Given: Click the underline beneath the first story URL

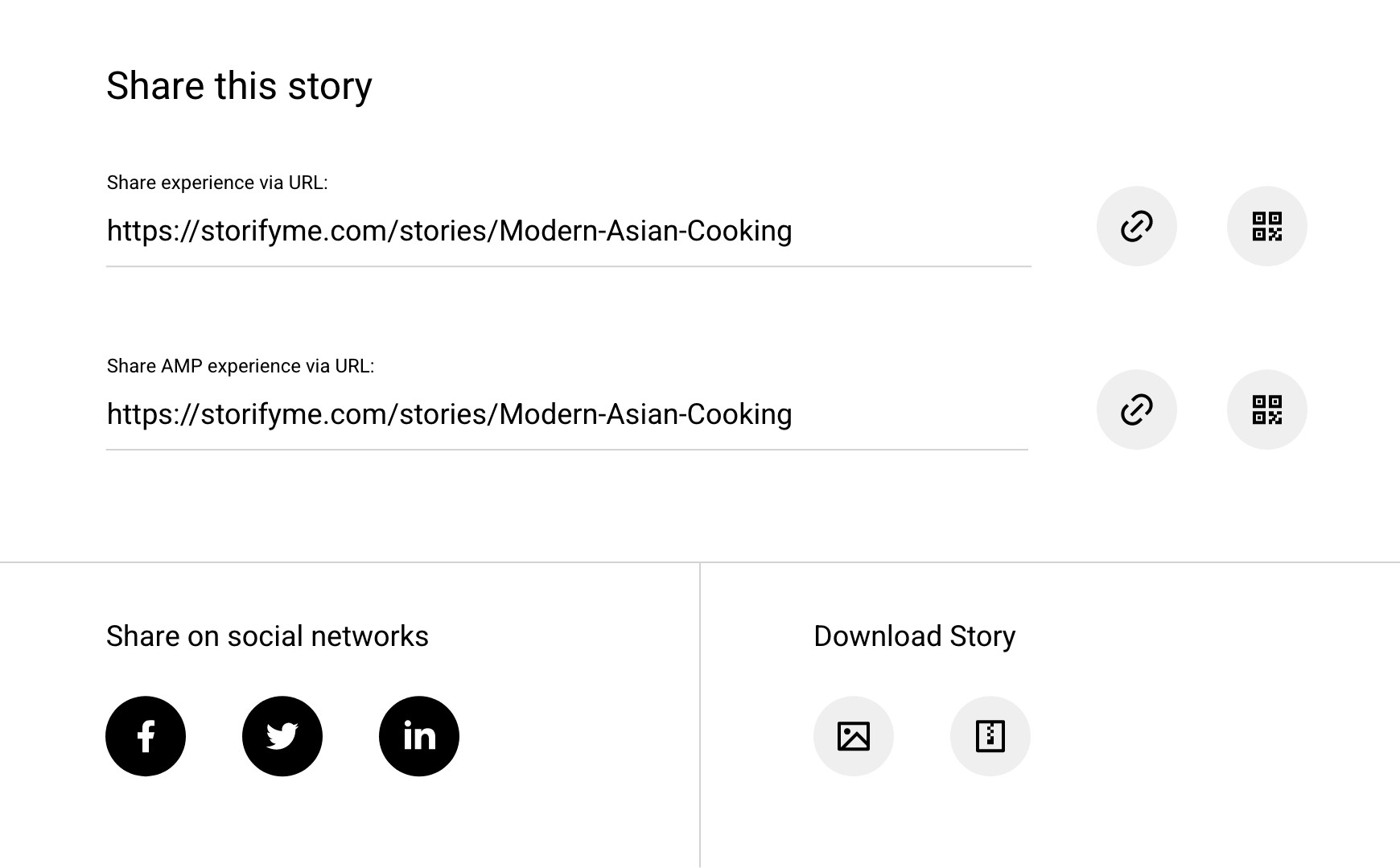Looking at the screenshot, I should click(x=568, y=266).
